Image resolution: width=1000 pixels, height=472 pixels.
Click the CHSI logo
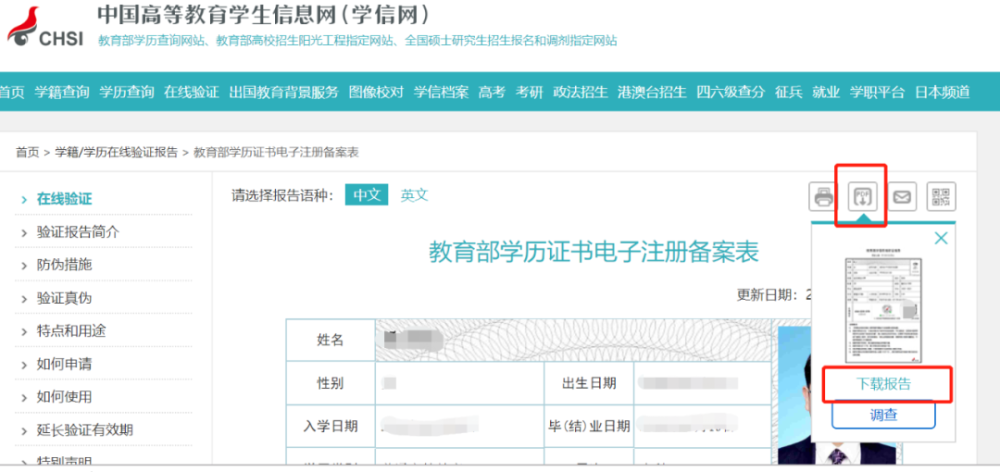pyautogui.click(x=45, y=27)
